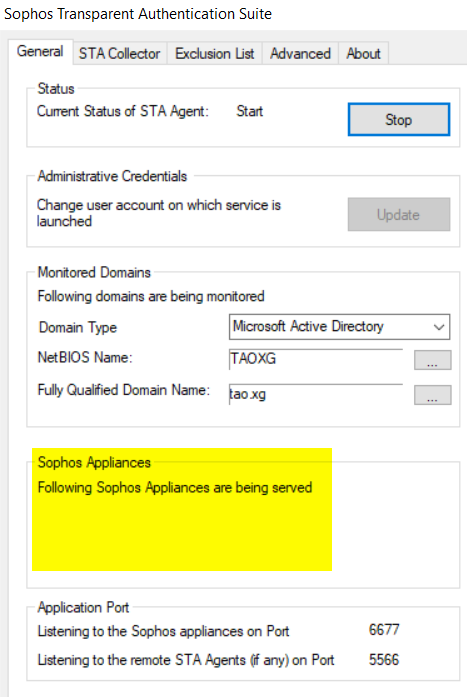This screenshot has height=697, width=467.
Task: Go to the Advanced tab
Action: 300,53
